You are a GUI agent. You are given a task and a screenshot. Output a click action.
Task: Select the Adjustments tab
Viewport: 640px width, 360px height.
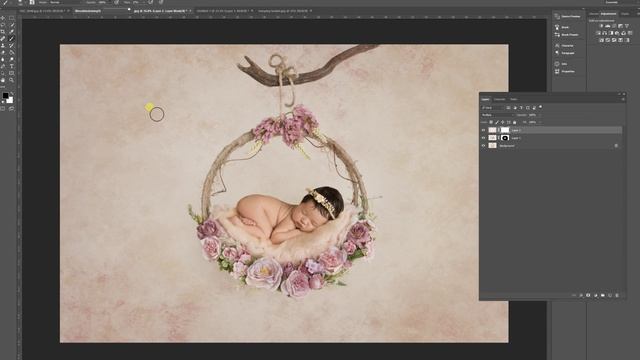point(609,14)
